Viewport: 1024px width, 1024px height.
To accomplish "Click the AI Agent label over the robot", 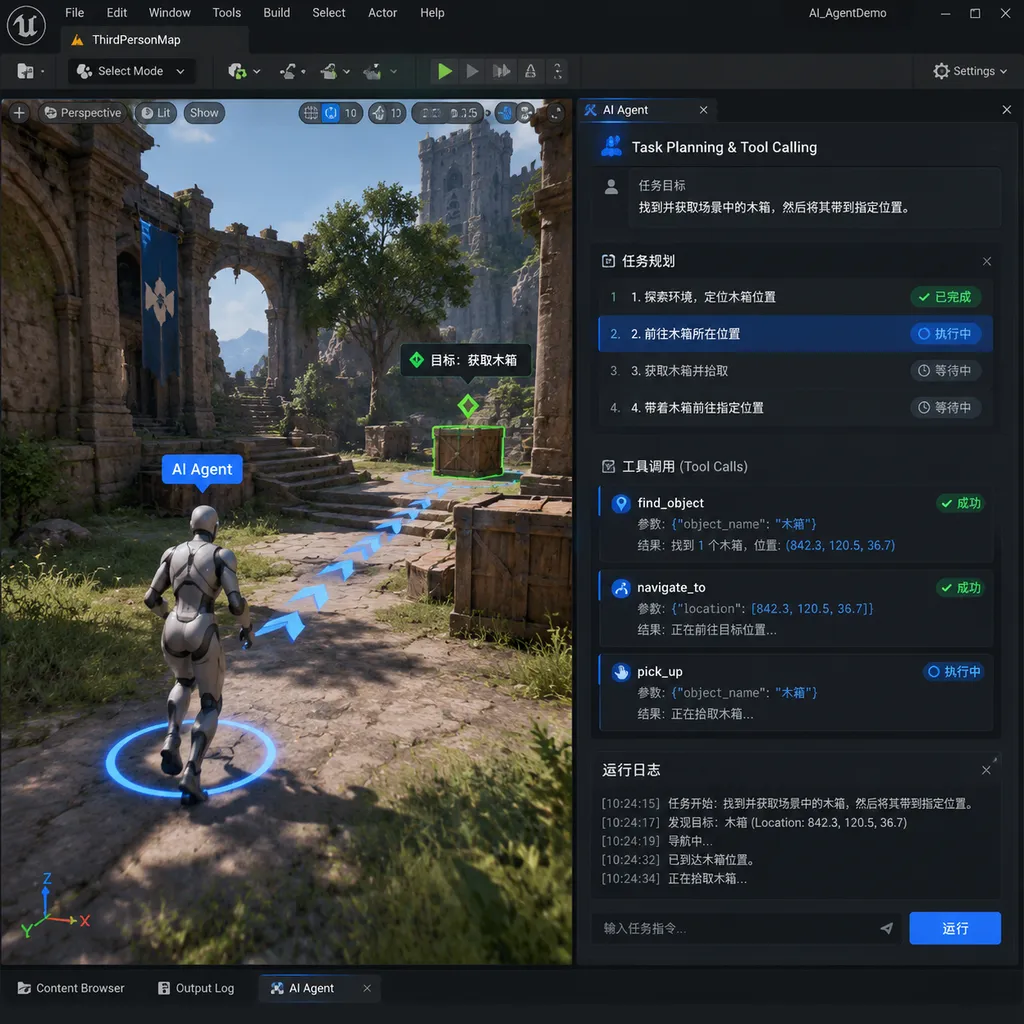I will tap(202, 470).
